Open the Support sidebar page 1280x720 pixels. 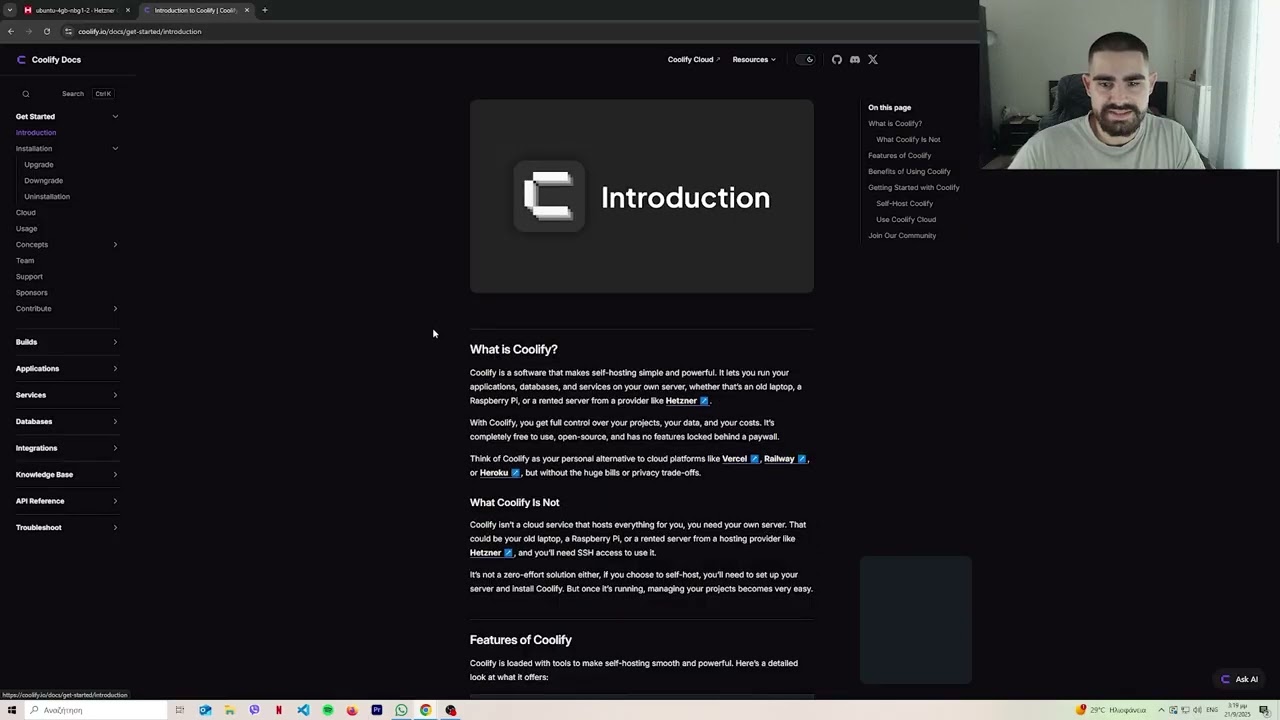(29, 277)
